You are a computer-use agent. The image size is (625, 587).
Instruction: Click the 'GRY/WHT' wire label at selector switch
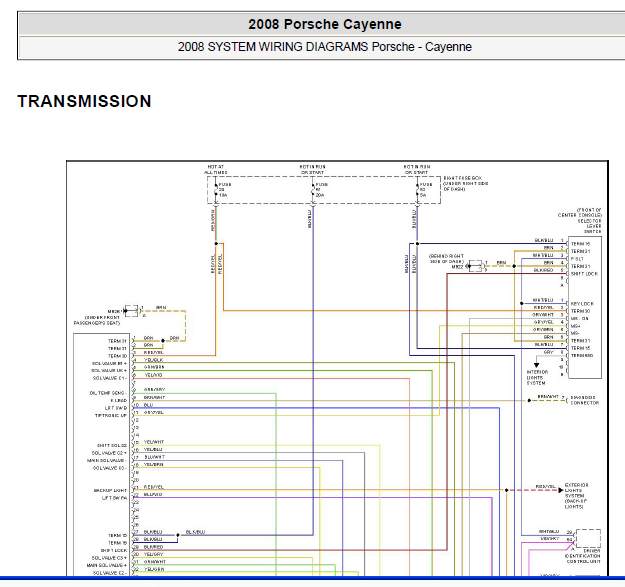(x=542, y=314)
